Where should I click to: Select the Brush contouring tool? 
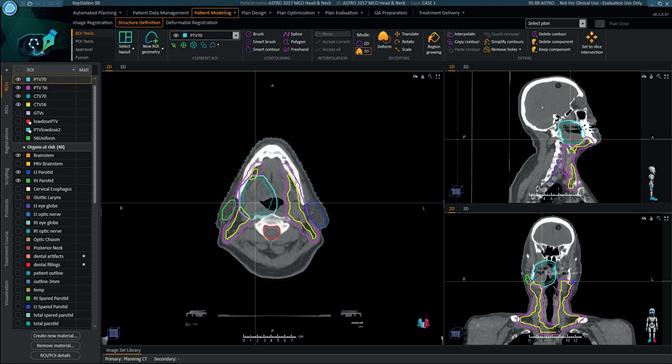pyautogui.click(x=255, y=34)
